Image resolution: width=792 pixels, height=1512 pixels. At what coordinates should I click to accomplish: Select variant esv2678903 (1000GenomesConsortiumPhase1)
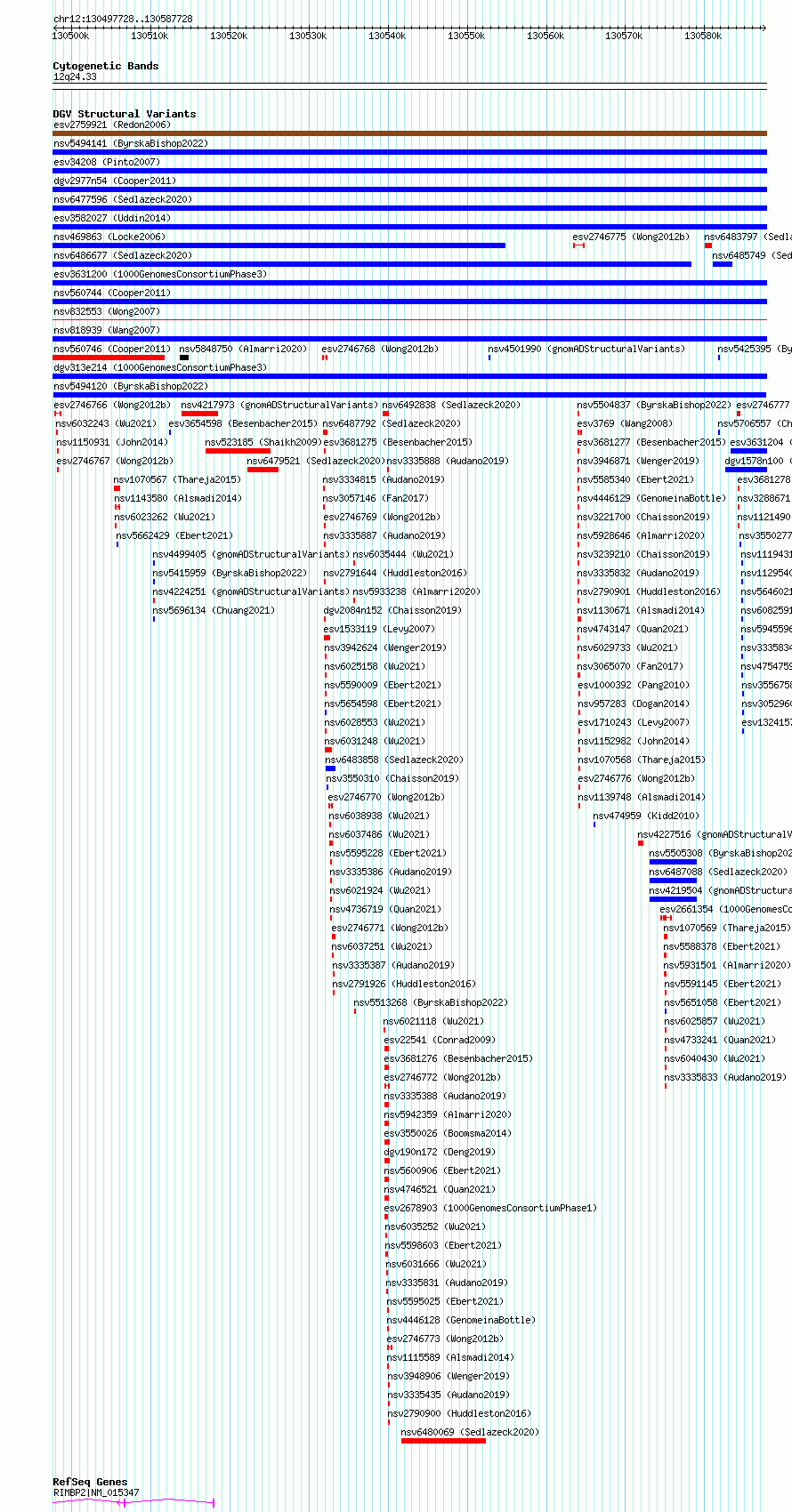pos(491,1208)
